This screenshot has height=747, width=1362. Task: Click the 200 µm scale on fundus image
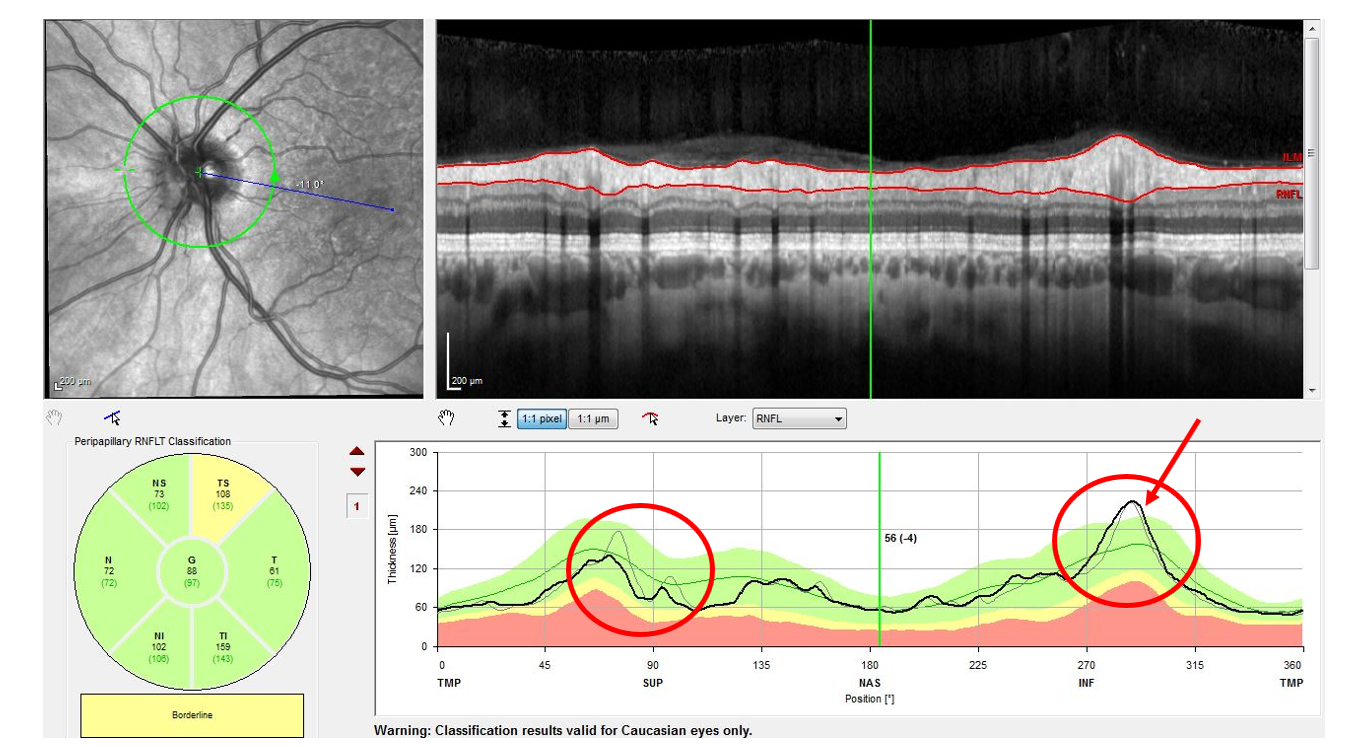[x=71, y=383]
